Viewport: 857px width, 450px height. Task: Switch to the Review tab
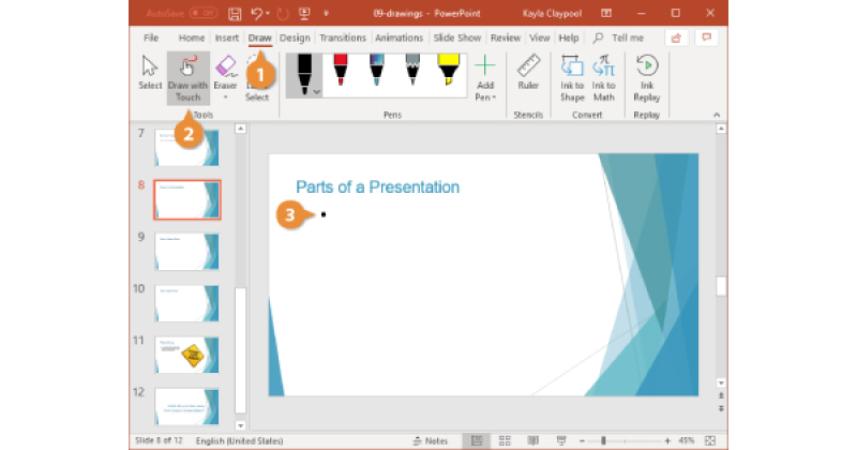505,38
